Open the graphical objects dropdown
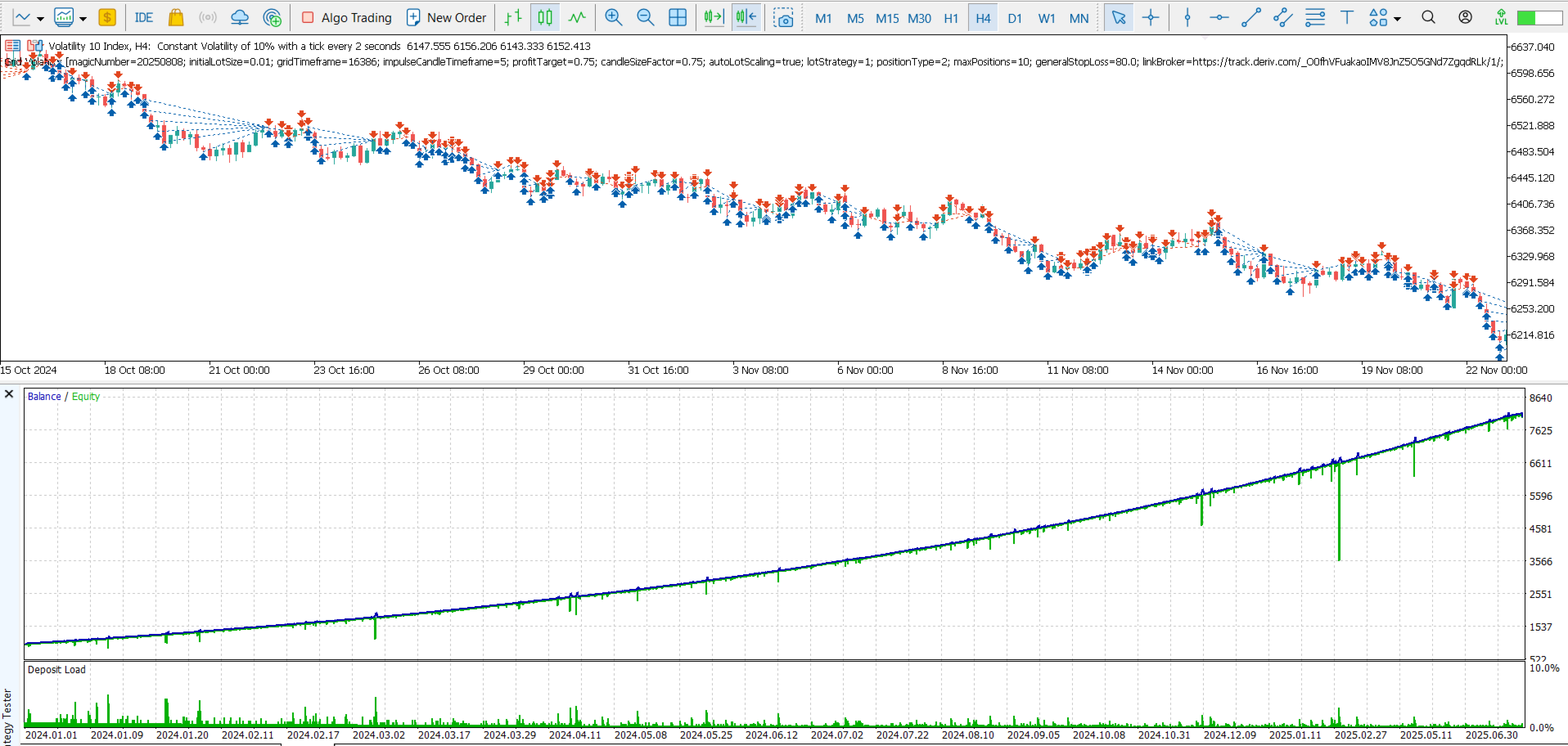This screenshot has width=1568, height=746. 1396,17
